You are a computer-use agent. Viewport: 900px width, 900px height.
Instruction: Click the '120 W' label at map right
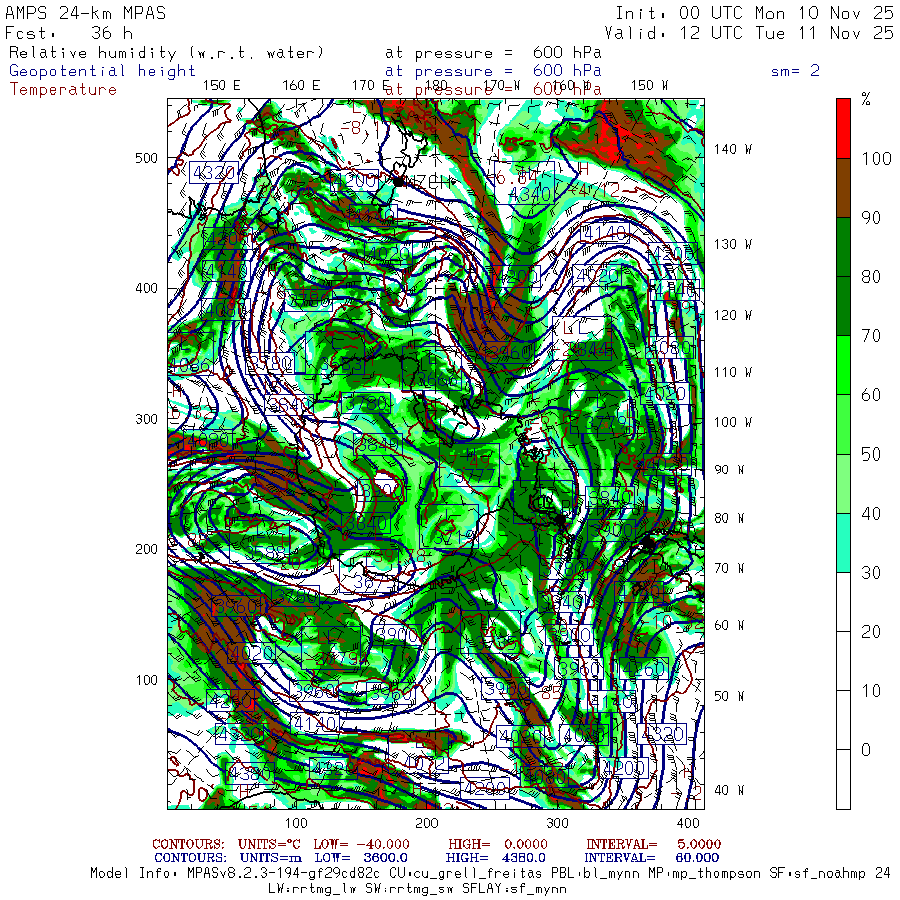(733, 316)
